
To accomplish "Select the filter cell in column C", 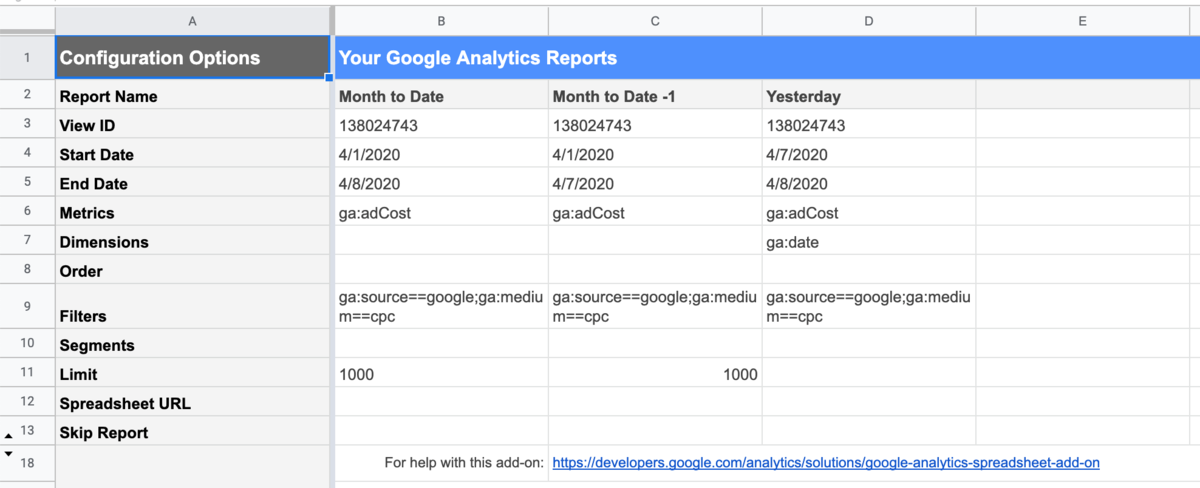I will (655, 306).
